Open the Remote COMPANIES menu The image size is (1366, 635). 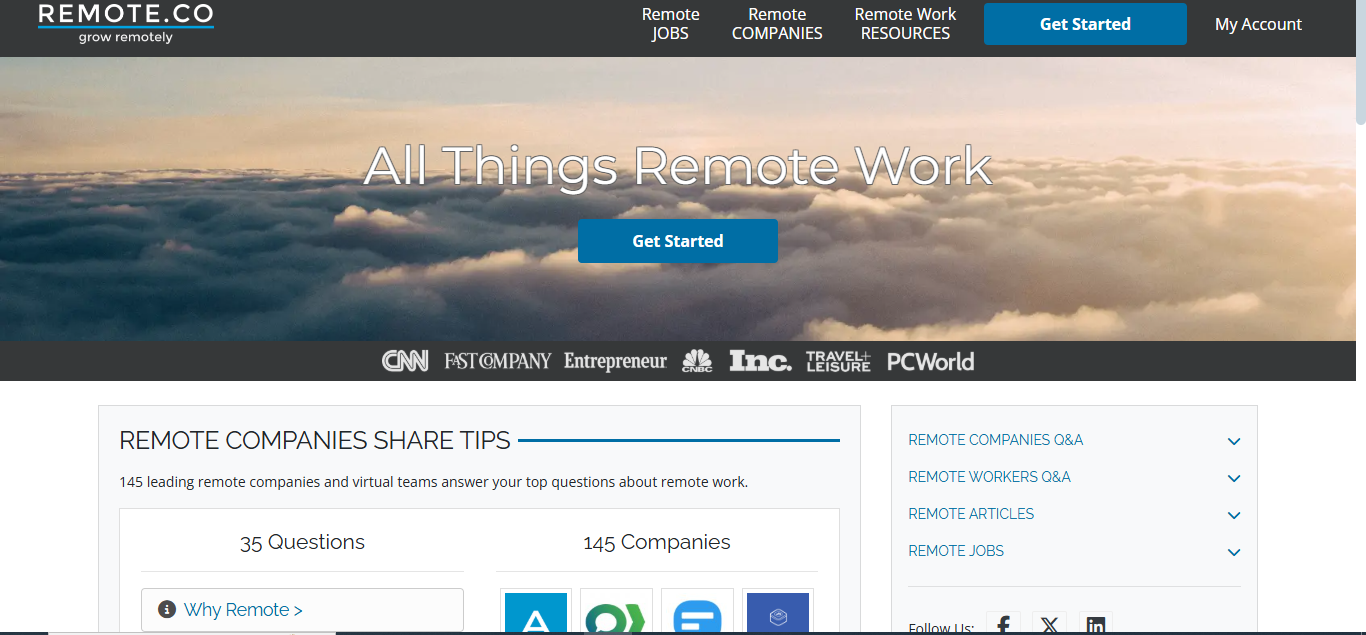click(777, 24)
